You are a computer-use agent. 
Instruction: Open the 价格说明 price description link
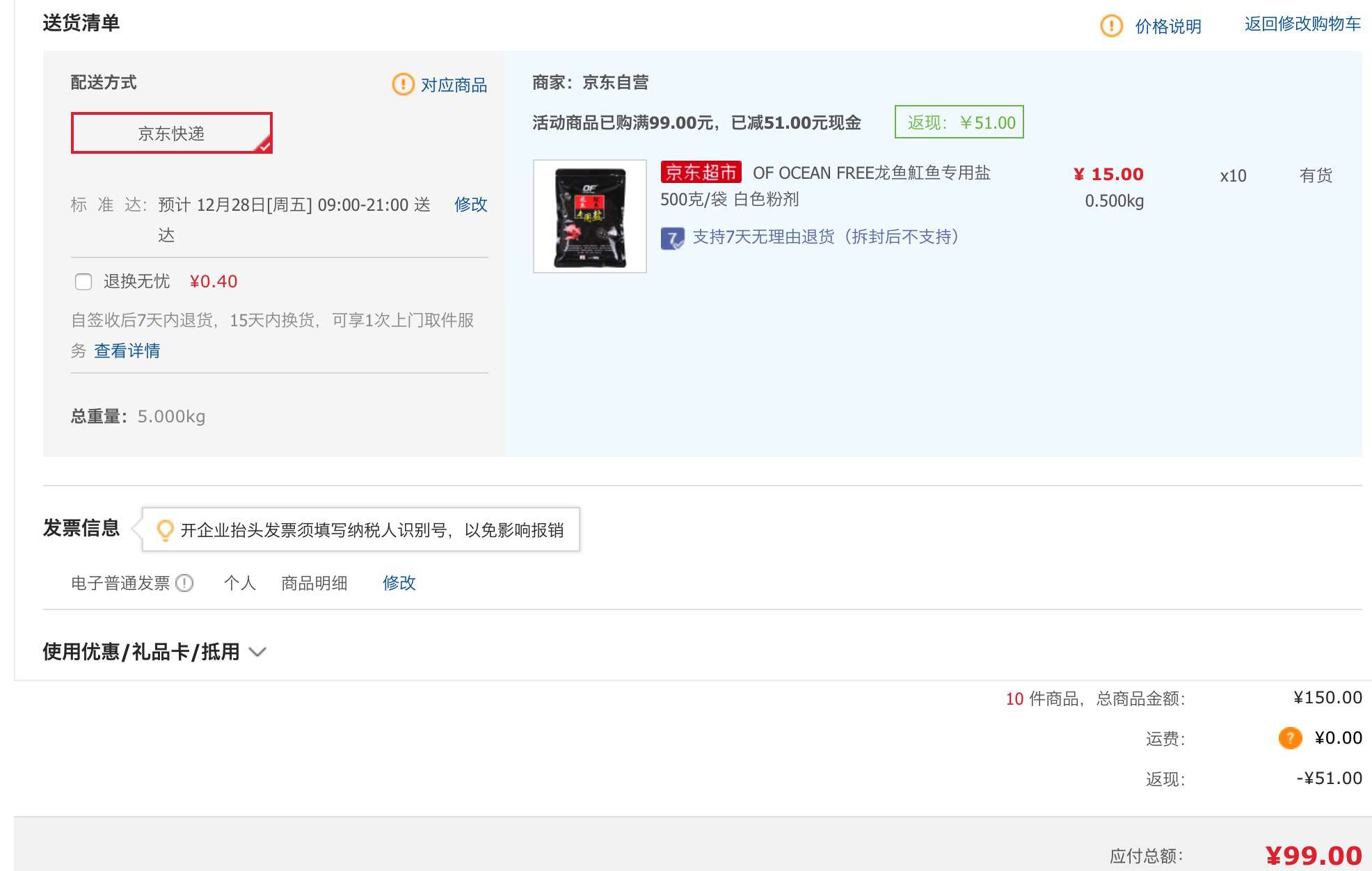click(1168, 26)
